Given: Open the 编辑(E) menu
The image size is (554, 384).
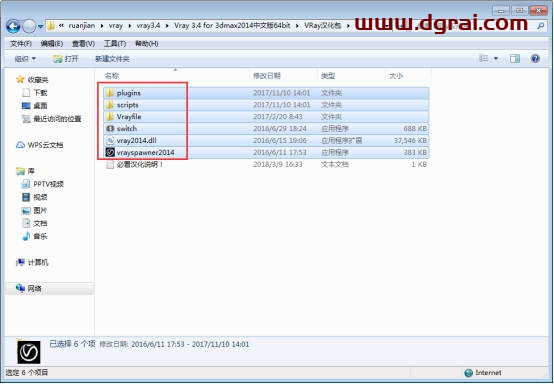Looking at the screenshot, I should coord(52,43).
